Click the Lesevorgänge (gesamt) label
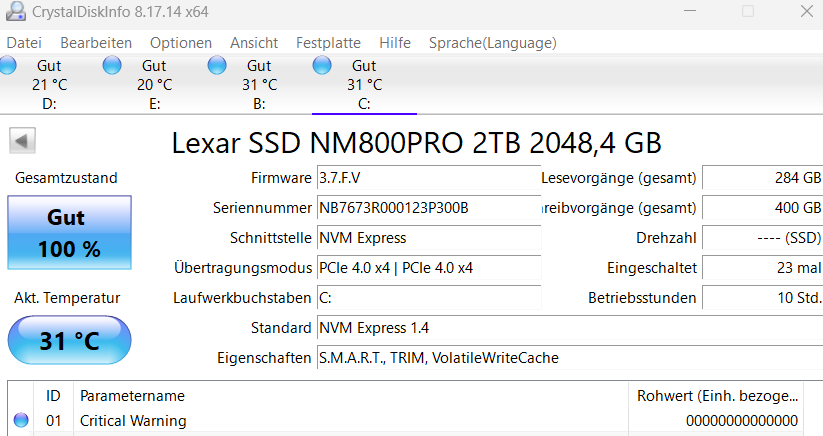The height and width of the screenshot is (436, 823). (x=619, y=178)
